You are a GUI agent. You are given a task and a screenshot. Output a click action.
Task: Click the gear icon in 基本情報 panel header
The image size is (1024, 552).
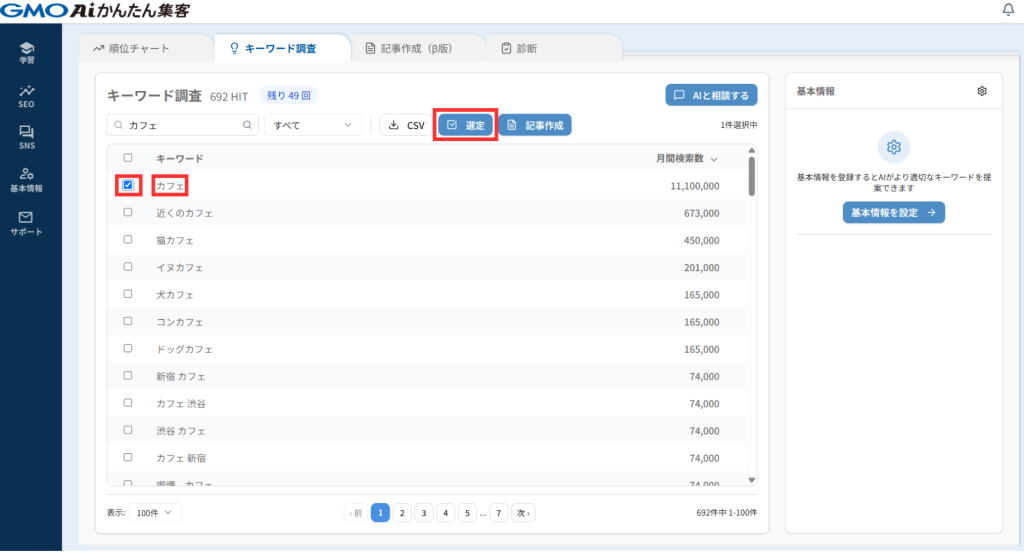982,91
